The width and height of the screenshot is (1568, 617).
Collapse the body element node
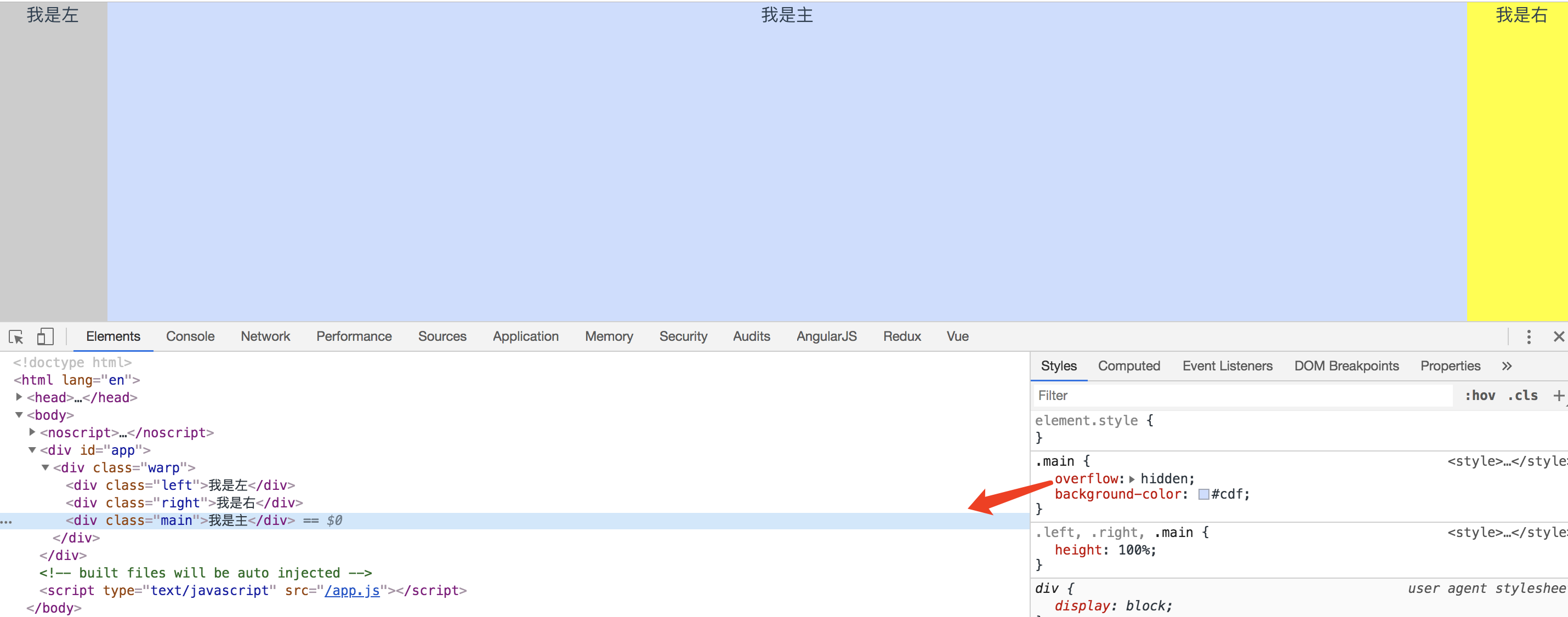19,415
